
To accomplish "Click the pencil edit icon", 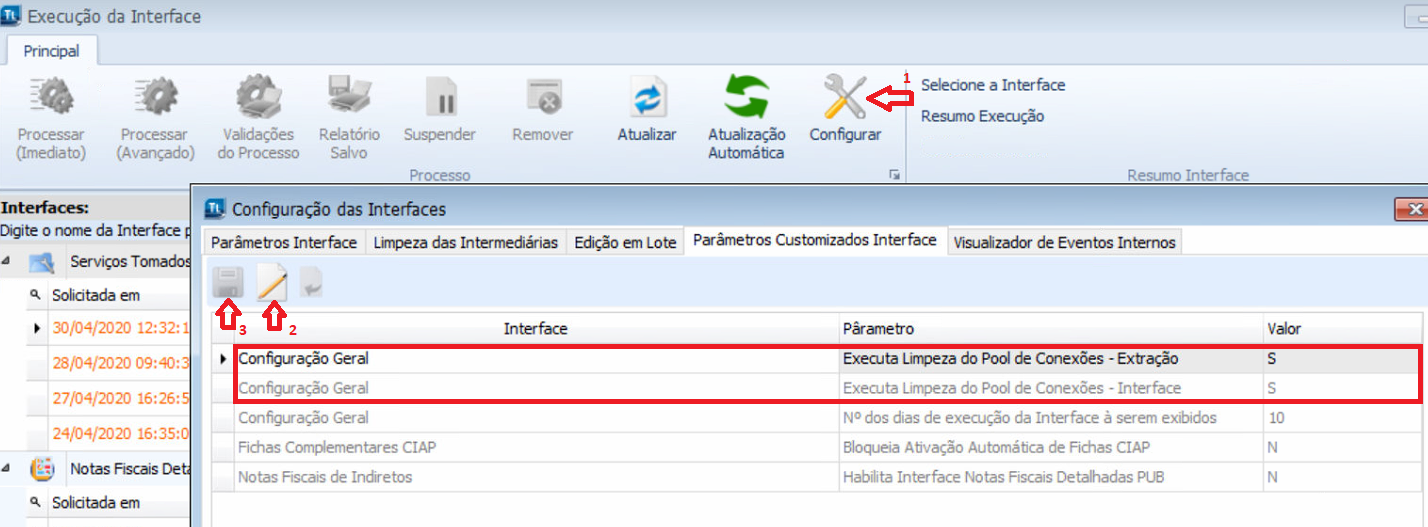I will 271,285.
